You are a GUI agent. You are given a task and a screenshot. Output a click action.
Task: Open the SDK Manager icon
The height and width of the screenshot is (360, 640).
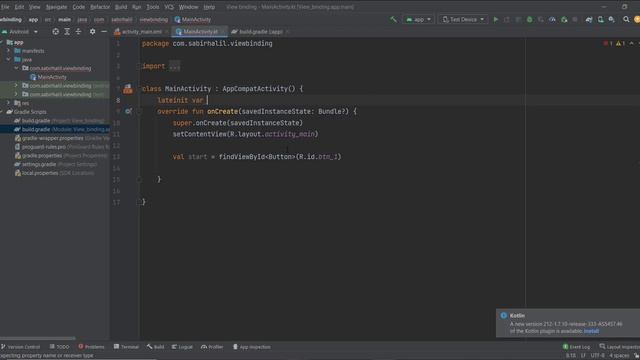point(612,19)
